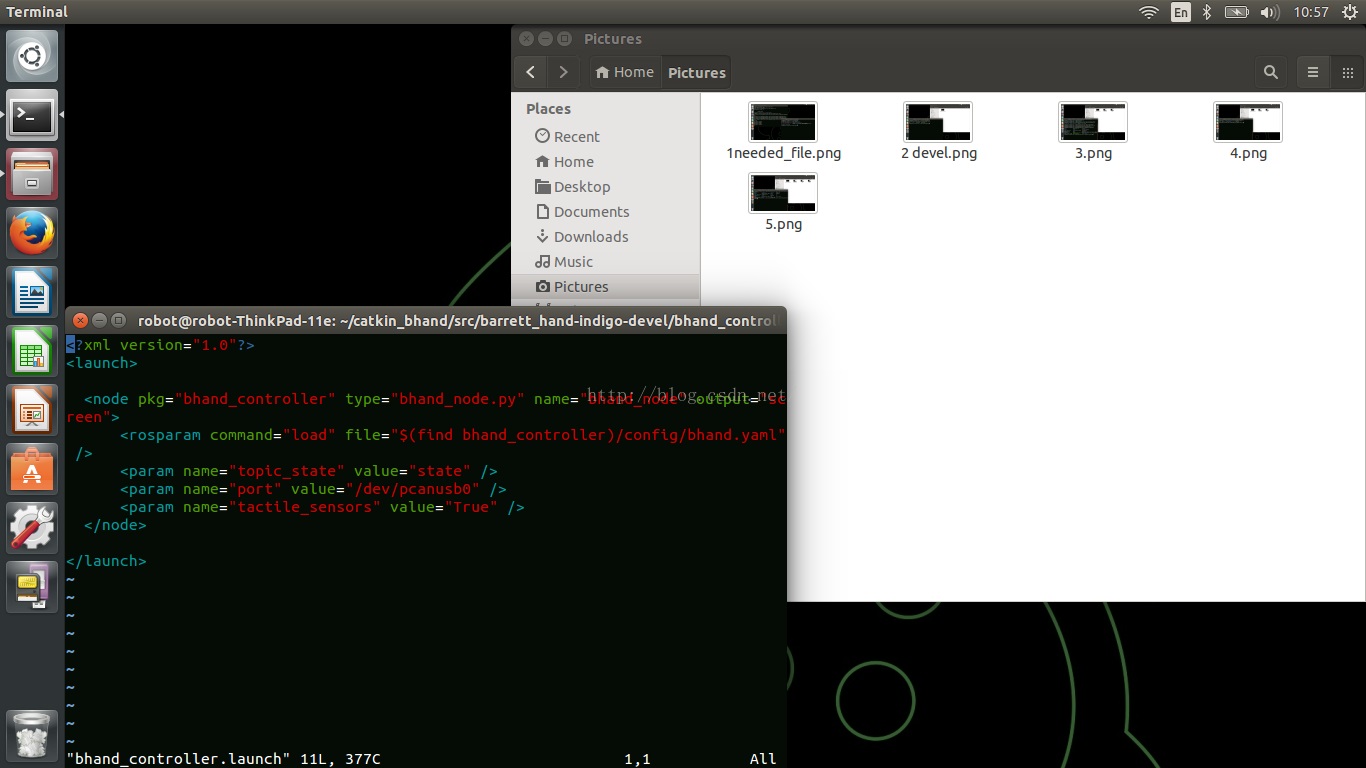Open the Trash in the launcher
The height and width of the screenshot is (768, 1366).
point(32,738)
